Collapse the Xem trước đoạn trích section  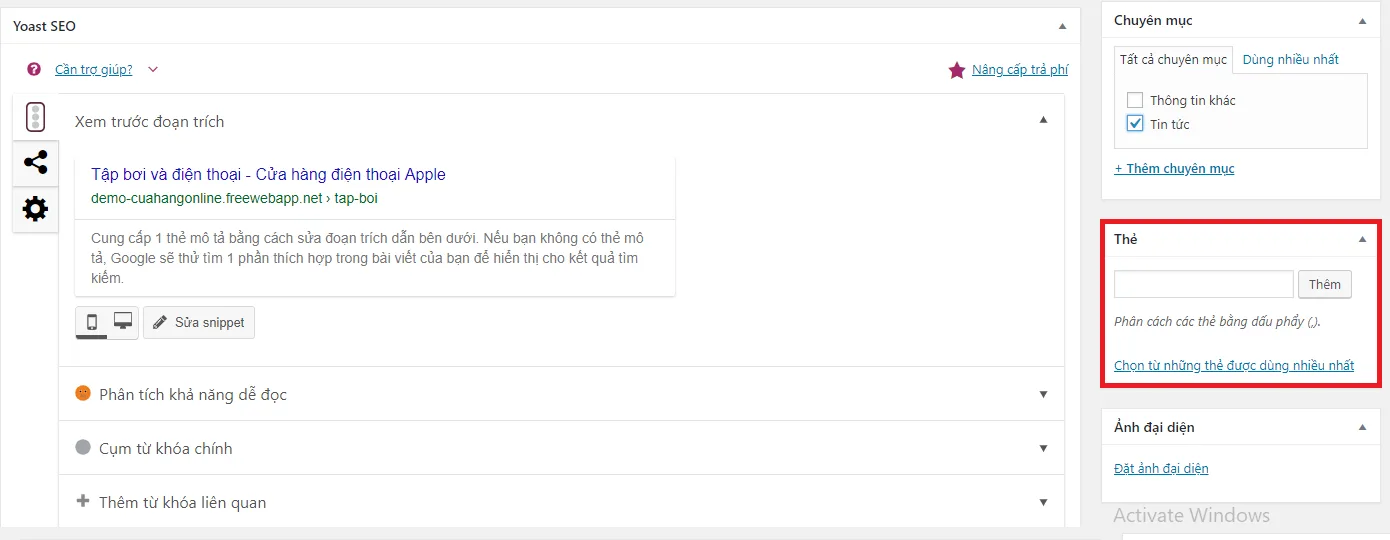(x=1043, y=121)
